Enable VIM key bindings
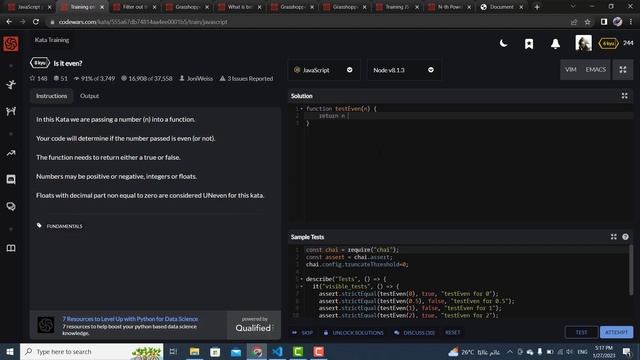 pos(571,69)
